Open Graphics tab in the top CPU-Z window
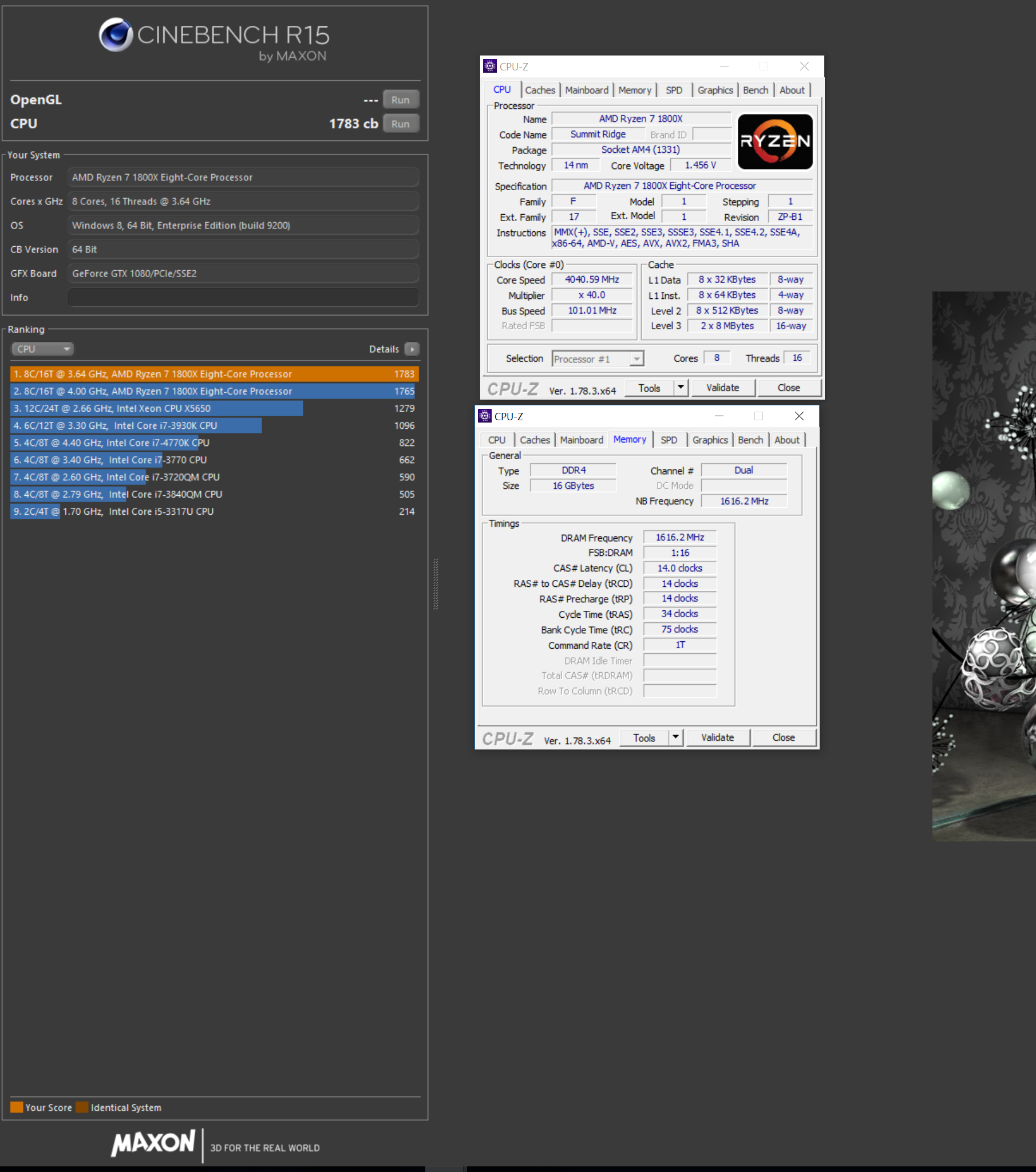This screenshot has height=1172, width=1036. point(715,90)
